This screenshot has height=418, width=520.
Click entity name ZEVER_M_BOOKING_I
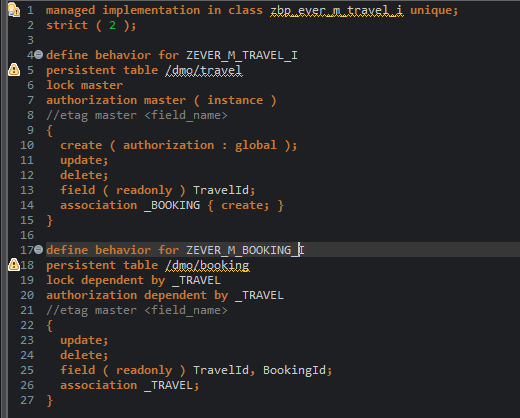(245, 250)
